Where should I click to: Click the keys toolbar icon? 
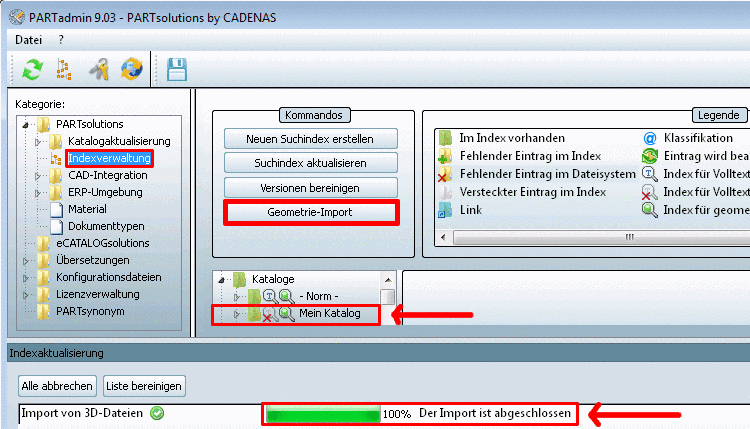tap(99, 69)
